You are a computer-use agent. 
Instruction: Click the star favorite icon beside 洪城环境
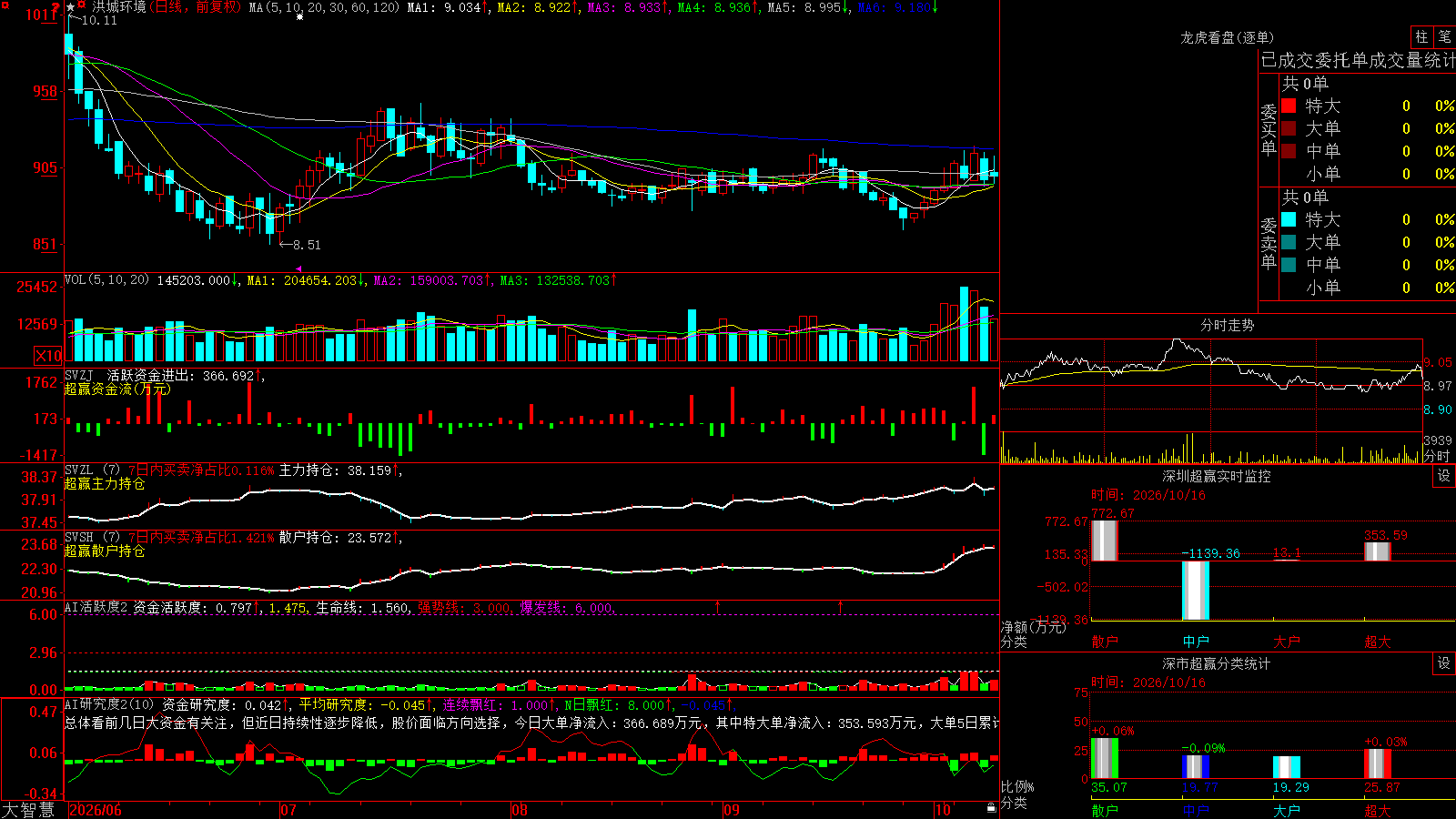71,7
